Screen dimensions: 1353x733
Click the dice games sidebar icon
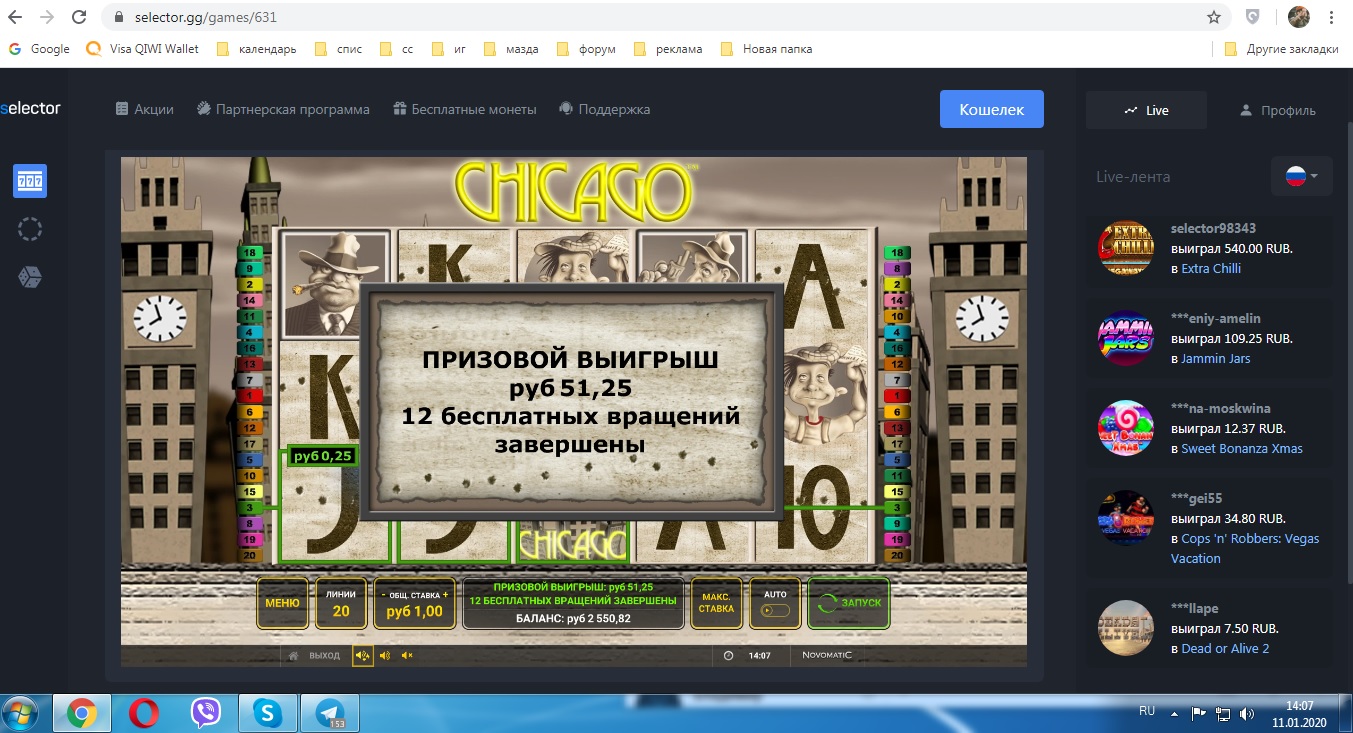pyautogui.click(x=30, y=277)
